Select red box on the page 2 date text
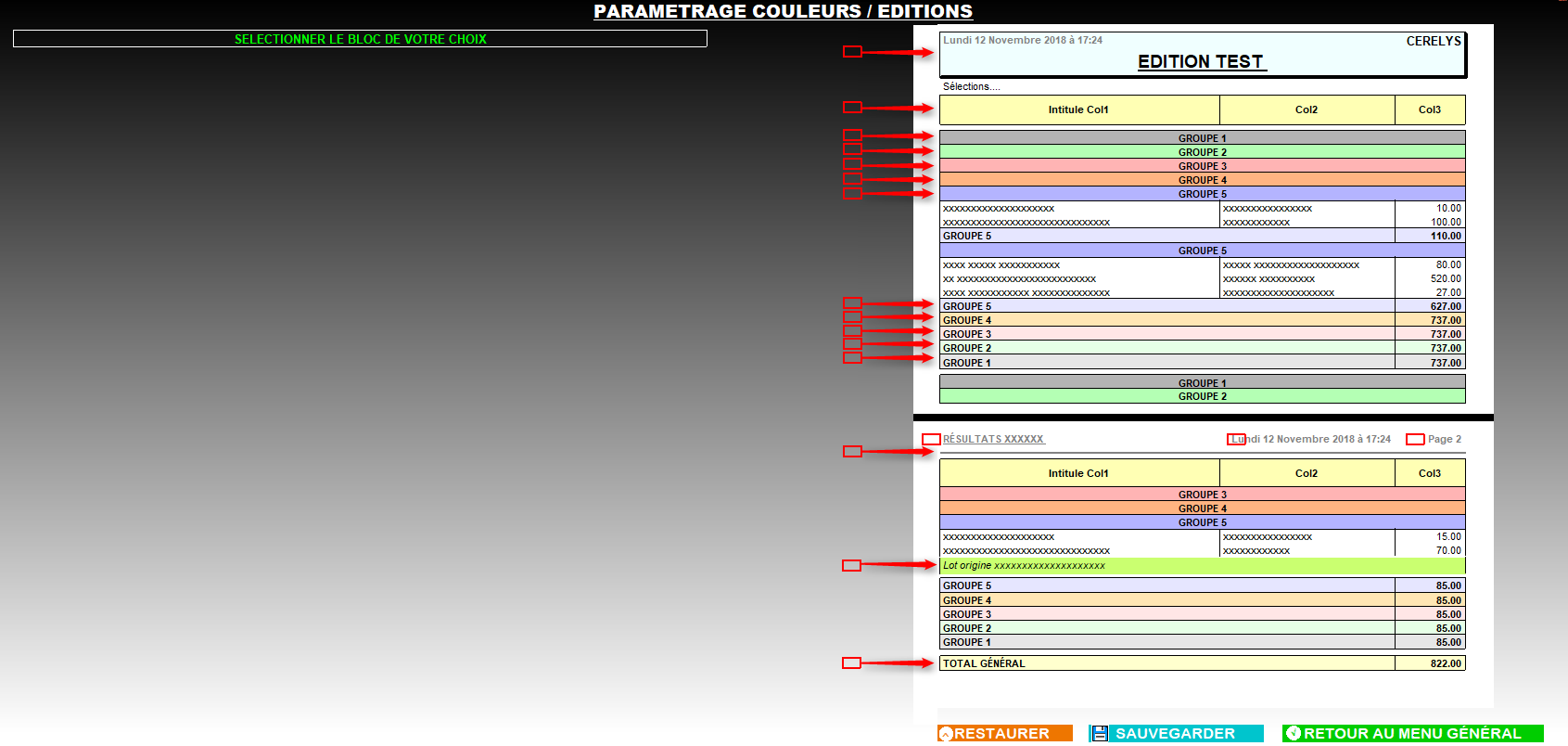 pos(1236,440)
